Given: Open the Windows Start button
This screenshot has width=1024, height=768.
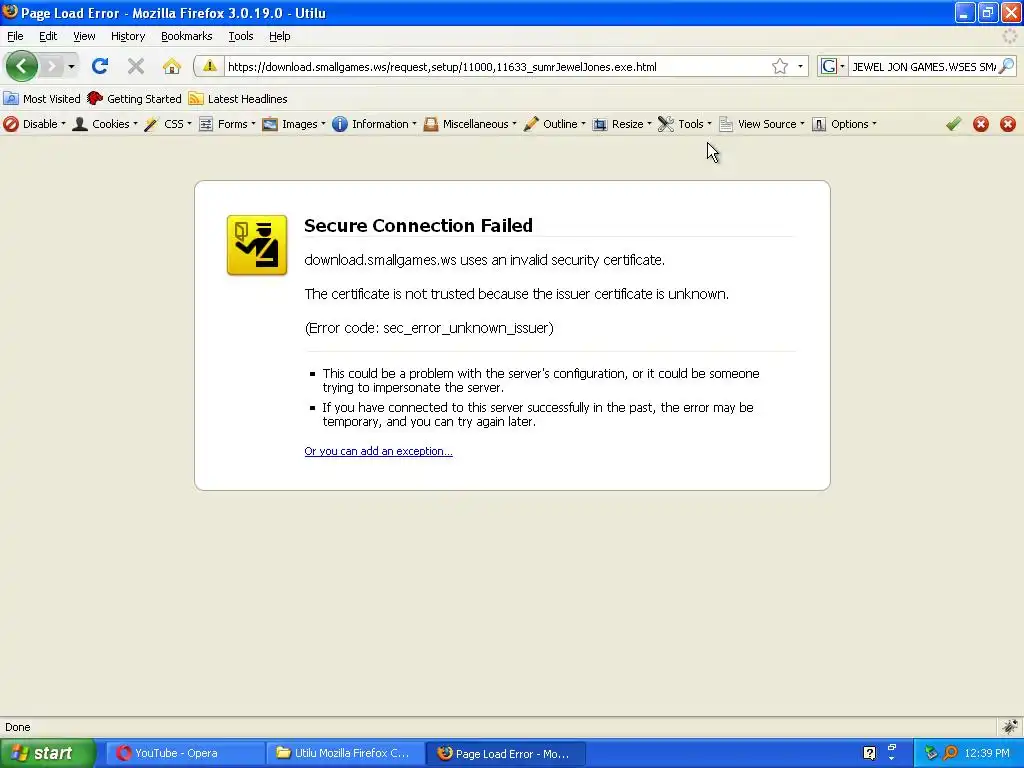Looking at the screenshot, I should (47, 753).
